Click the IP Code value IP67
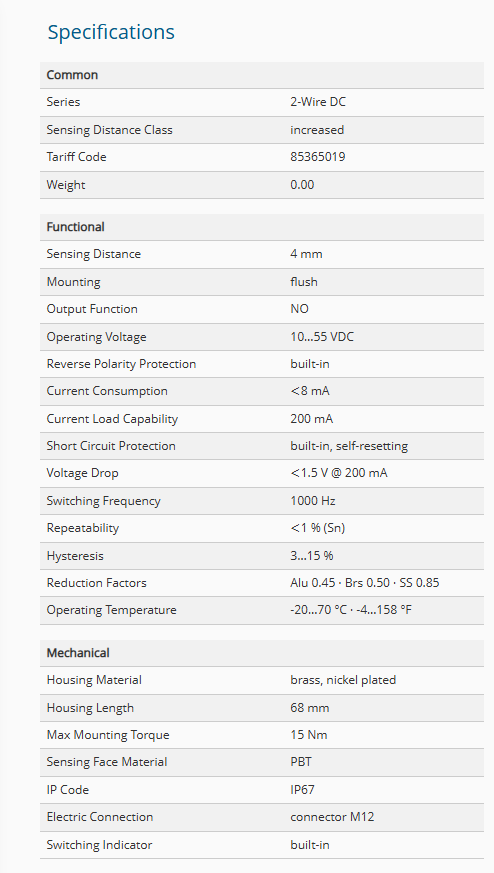The height and width of the screenshot is (873, 494). coord(302,789)
